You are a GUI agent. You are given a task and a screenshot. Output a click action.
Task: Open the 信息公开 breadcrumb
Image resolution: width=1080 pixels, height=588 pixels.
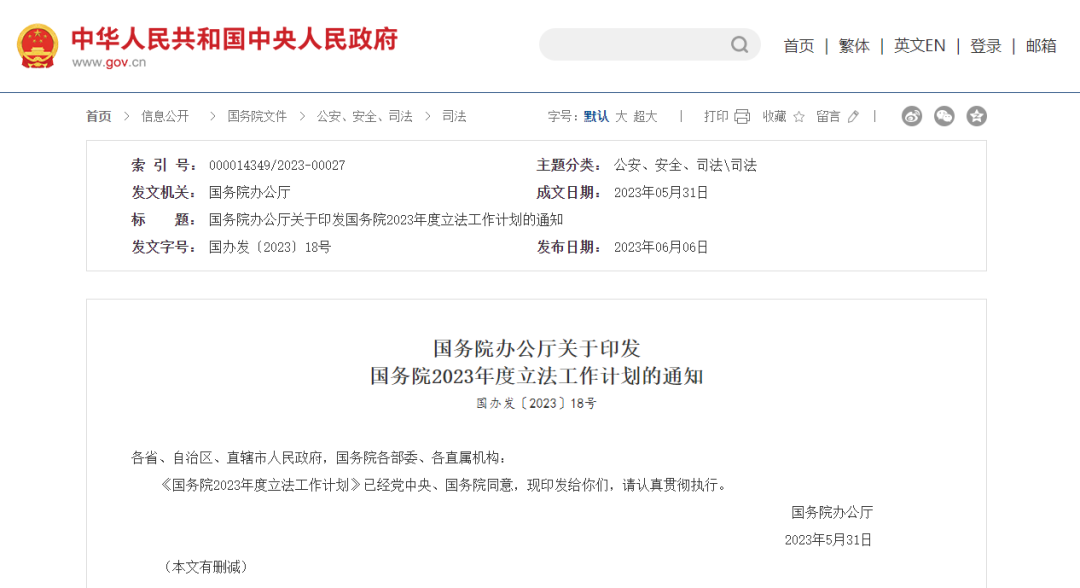(x=165, y=116)
